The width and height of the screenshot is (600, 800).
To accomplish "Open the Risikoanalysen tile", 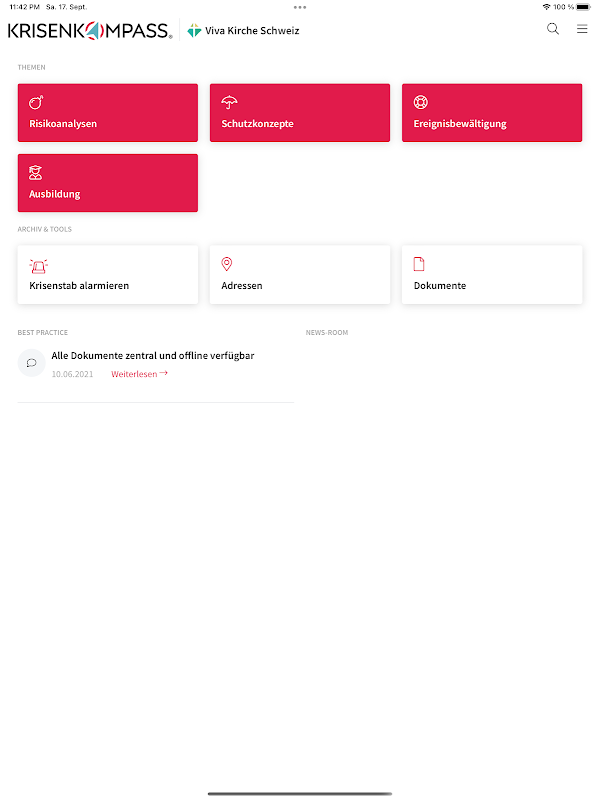I will click(108, 113).
